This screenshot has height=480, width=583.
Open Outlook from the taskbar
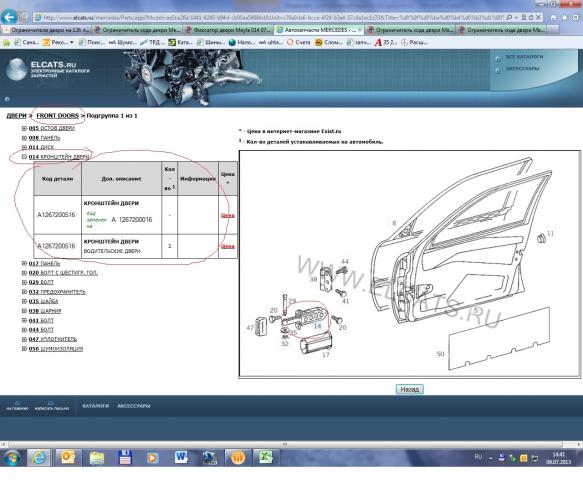click(68, 458)
